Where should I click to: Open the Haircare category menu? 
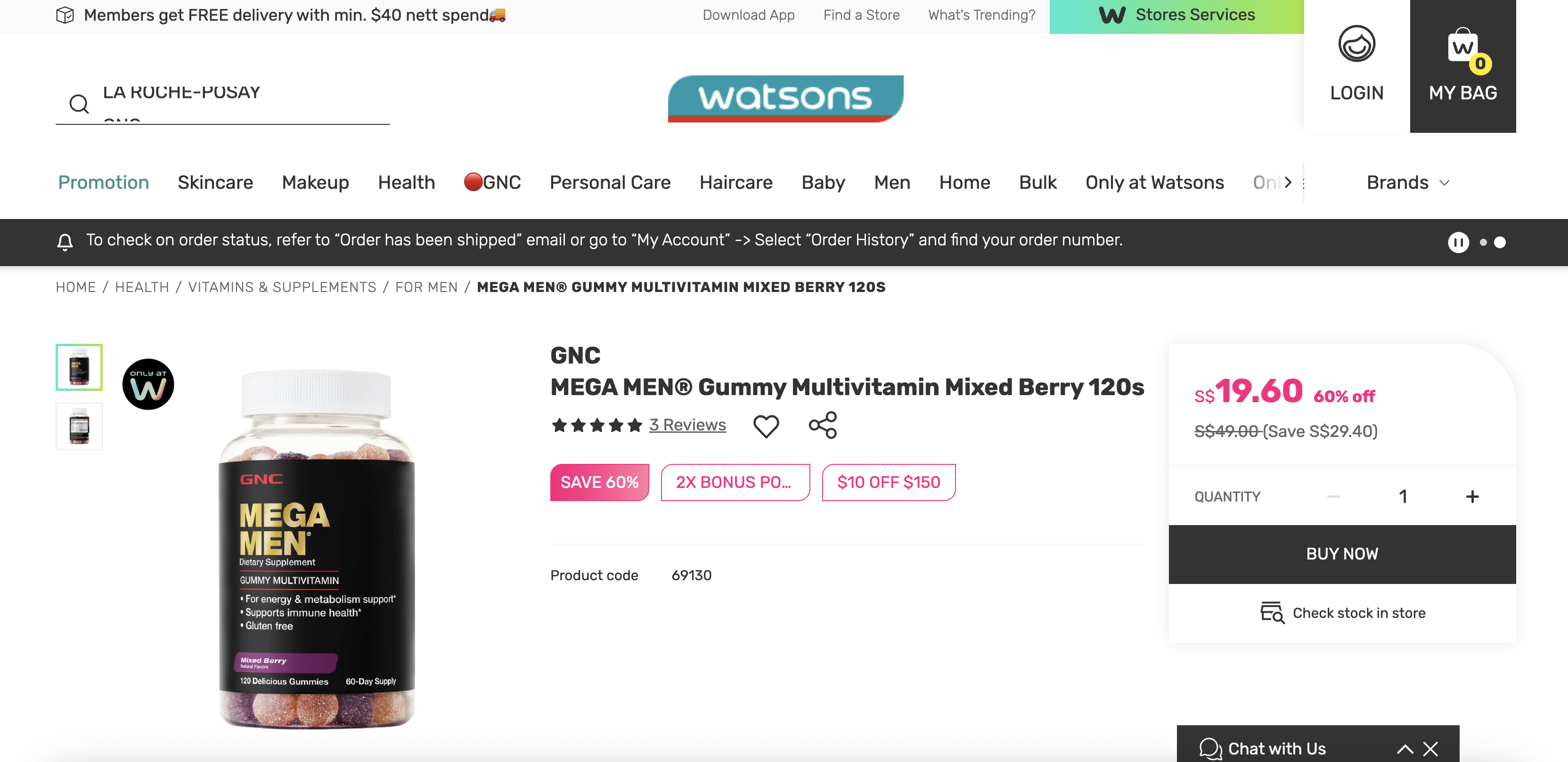tap(736, 183)
